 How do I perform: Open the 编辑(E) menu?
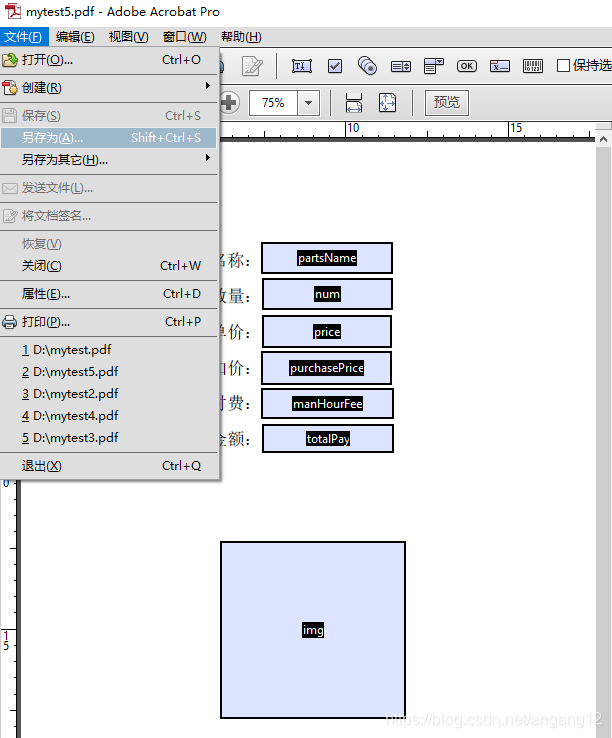(75, 37)
